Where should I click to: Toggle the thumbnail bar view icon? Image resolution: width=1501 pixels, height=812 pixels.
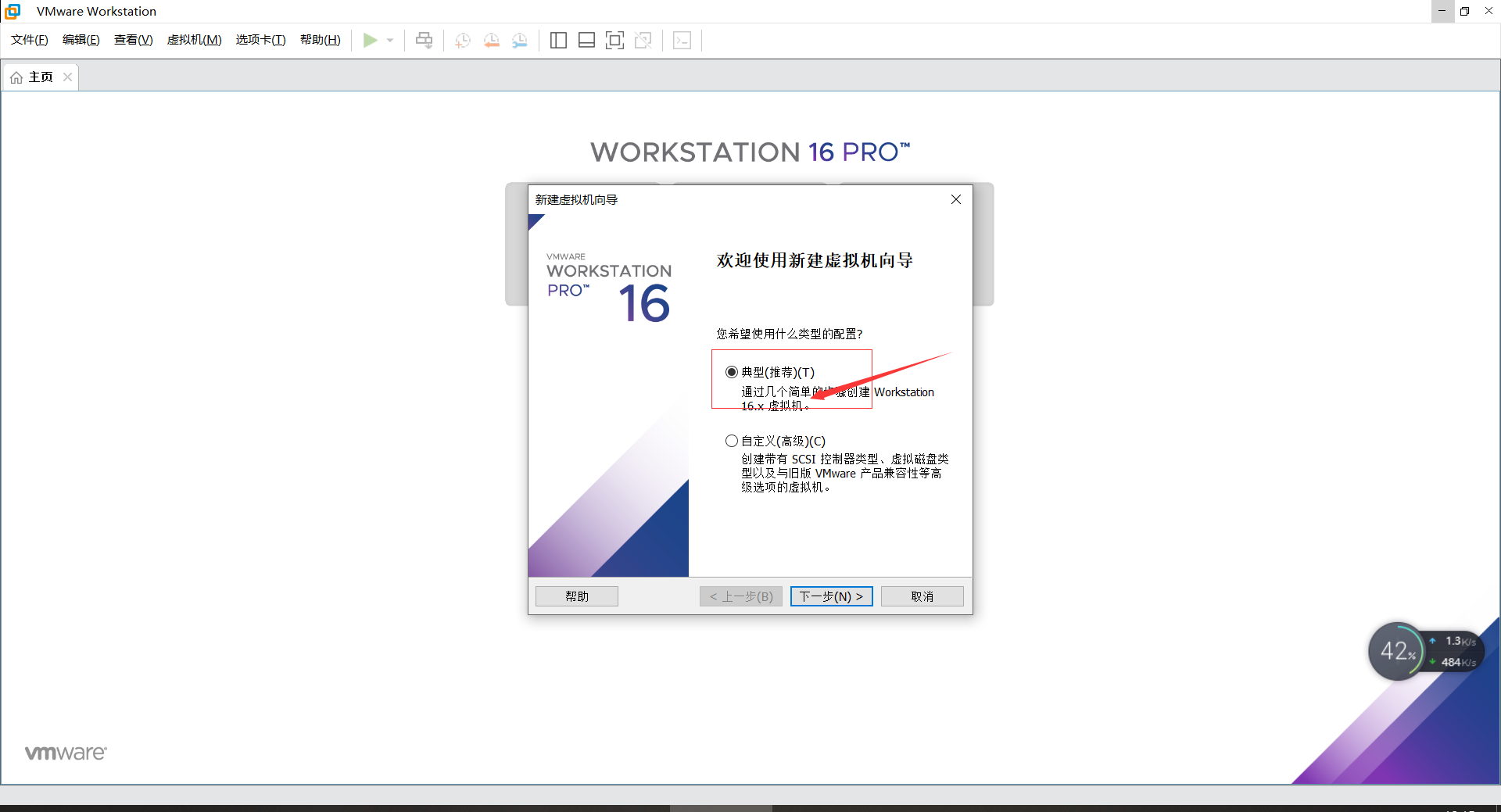click(586, 41)
